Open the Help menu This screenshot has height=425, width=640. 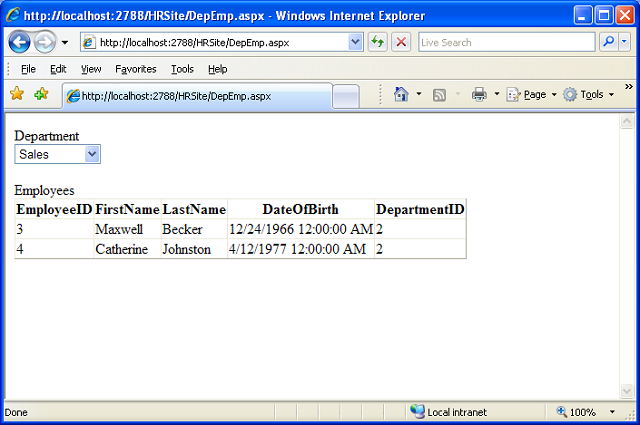tap(218, 69)
